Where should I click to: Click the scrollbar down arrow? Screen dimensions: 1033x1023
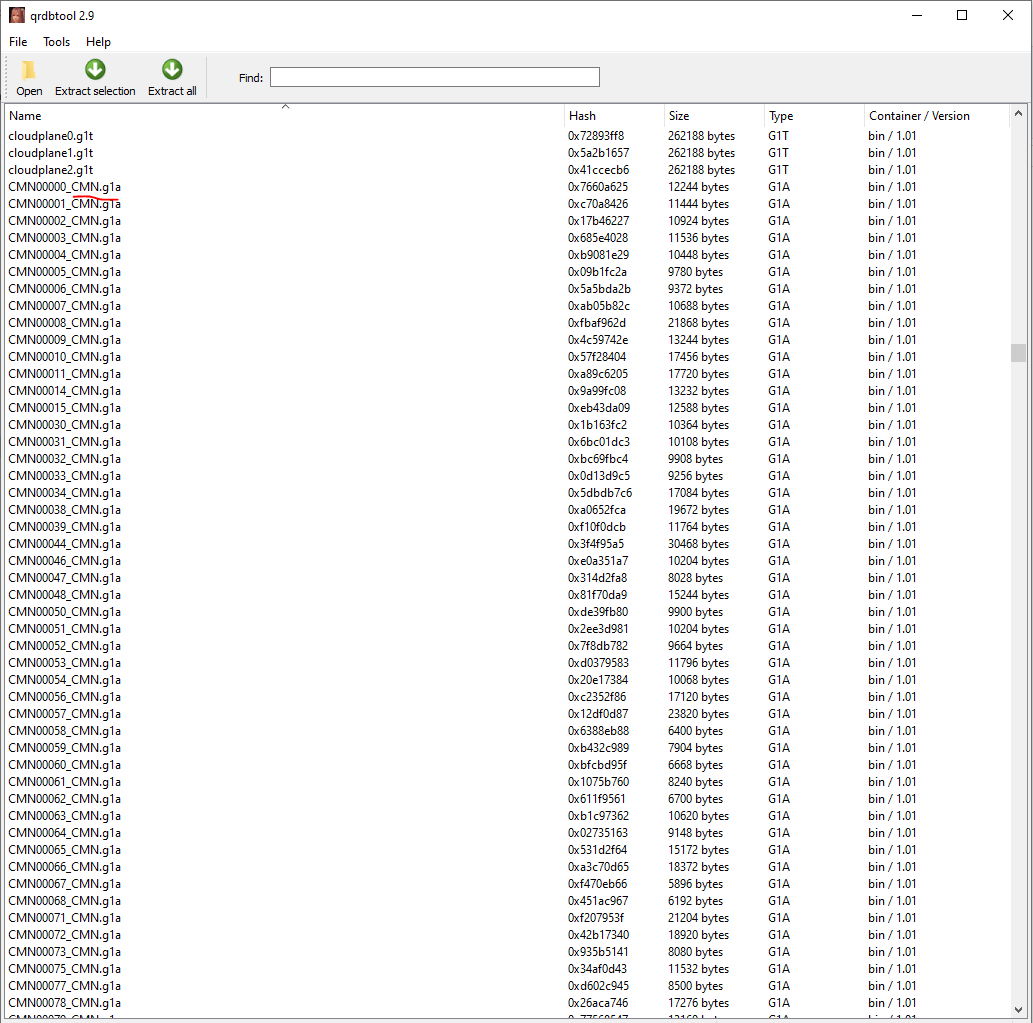(1019, 1010)
